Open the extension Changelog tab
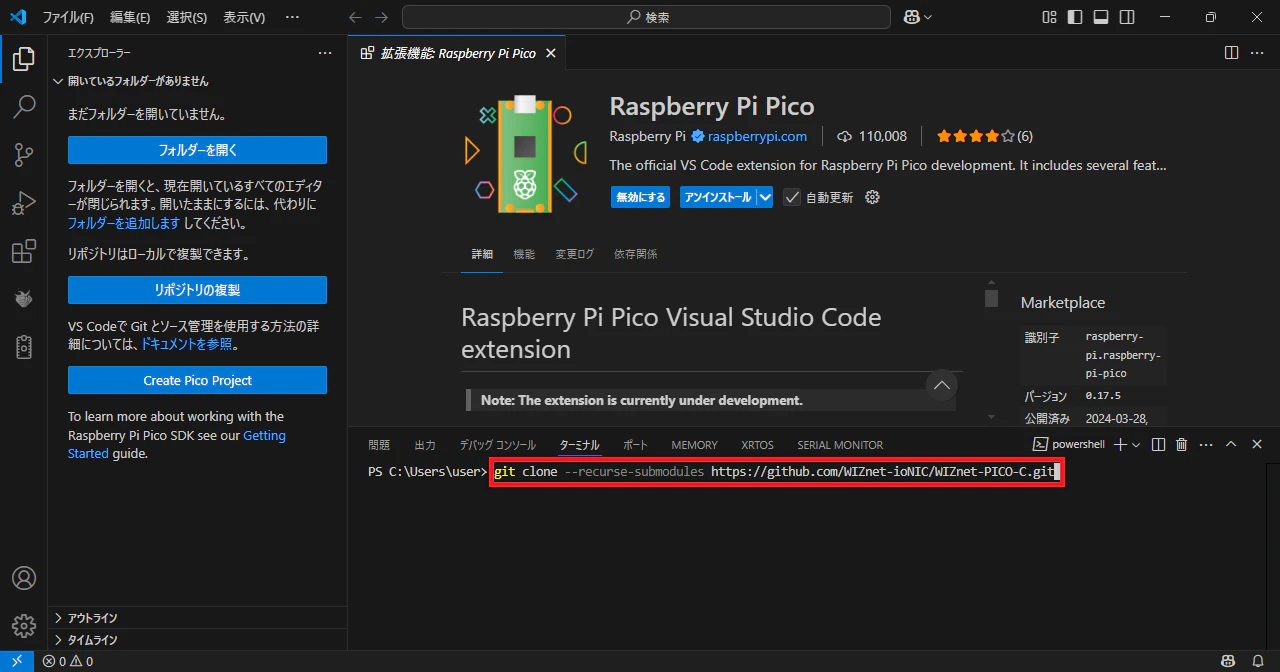Viewport: 1280px width, 672px height. [x=575, y=254]
